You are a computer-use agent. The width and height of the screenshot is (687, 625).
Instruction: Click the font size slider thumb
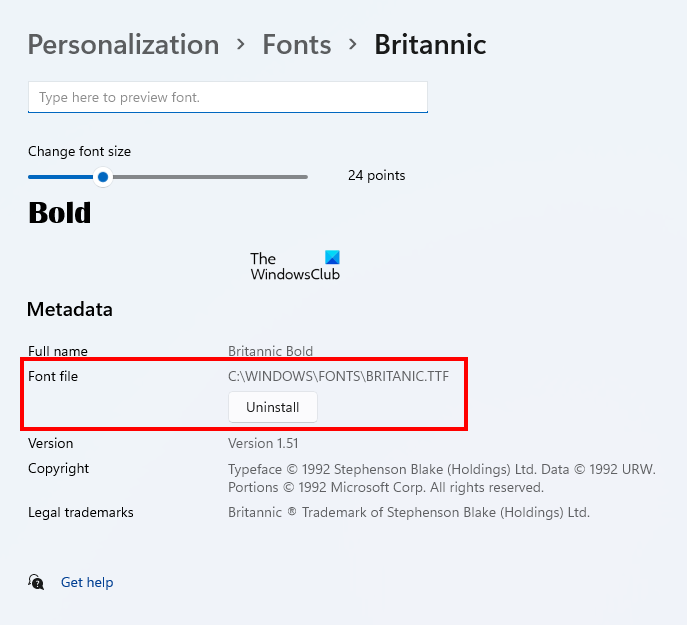point(102,177)
